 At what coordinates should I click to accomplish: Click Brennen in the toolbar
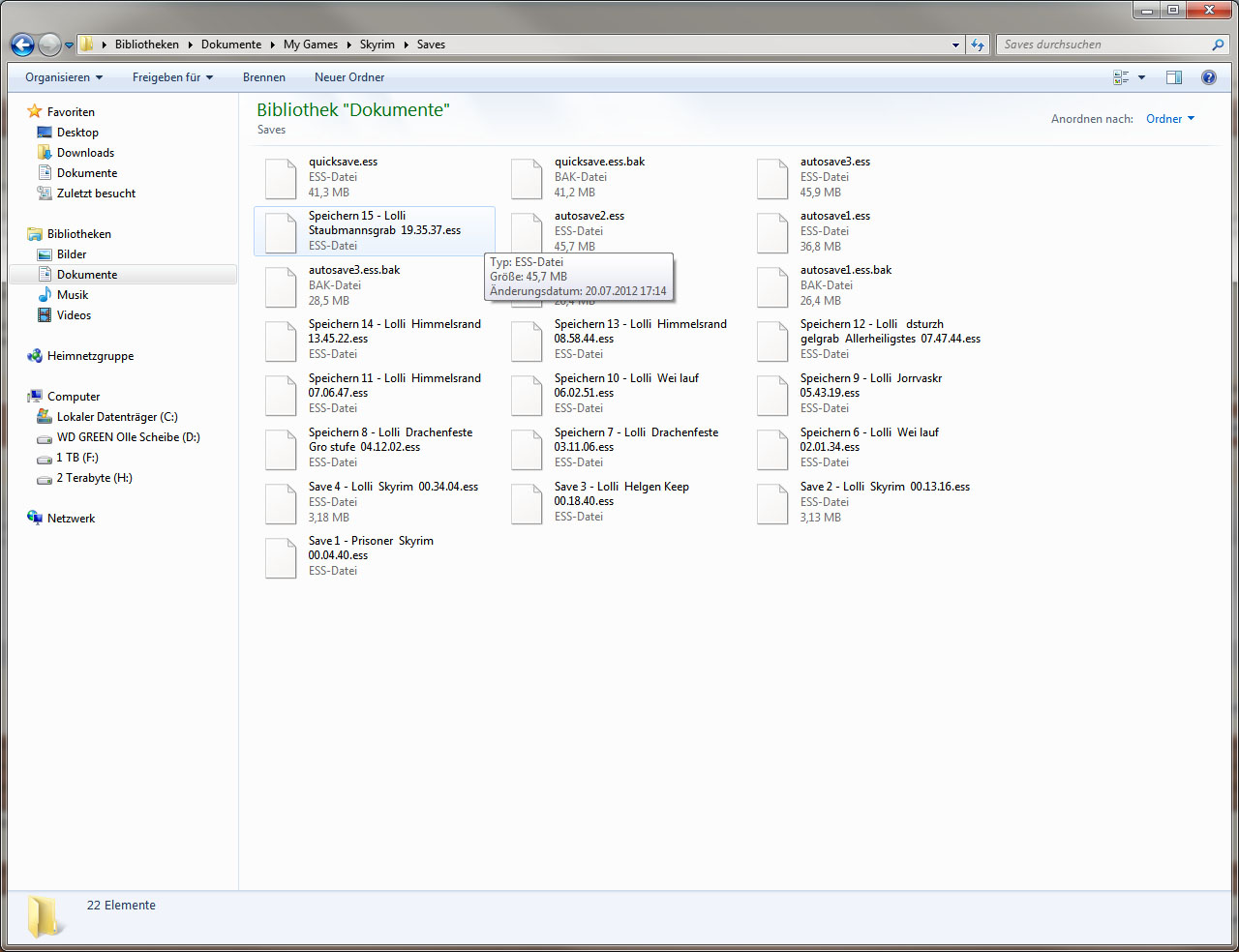[263, 77]
